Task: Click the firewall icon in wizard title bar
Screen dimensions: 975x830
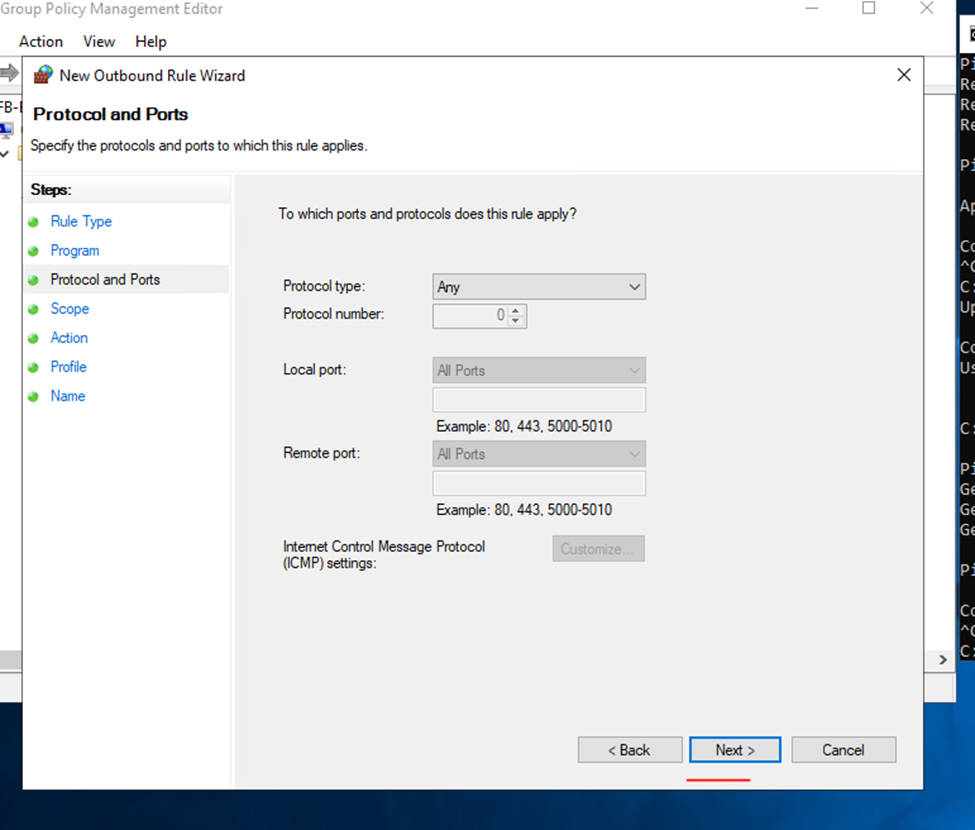Action: [43, 75]
